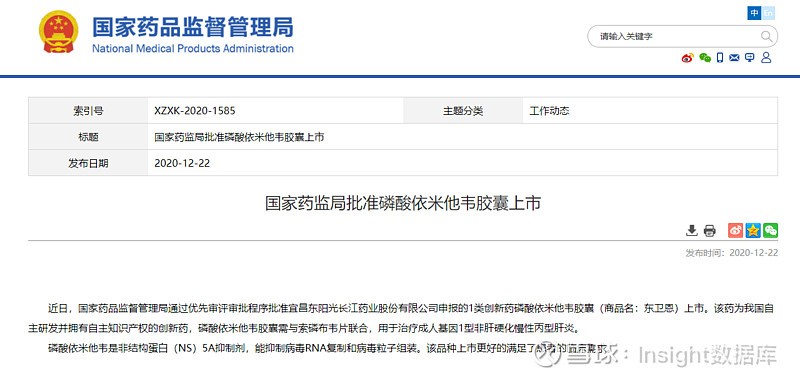Click the 索引号 label cell
The height and width of the screenshot is (379, 800).
coord(88,111)
